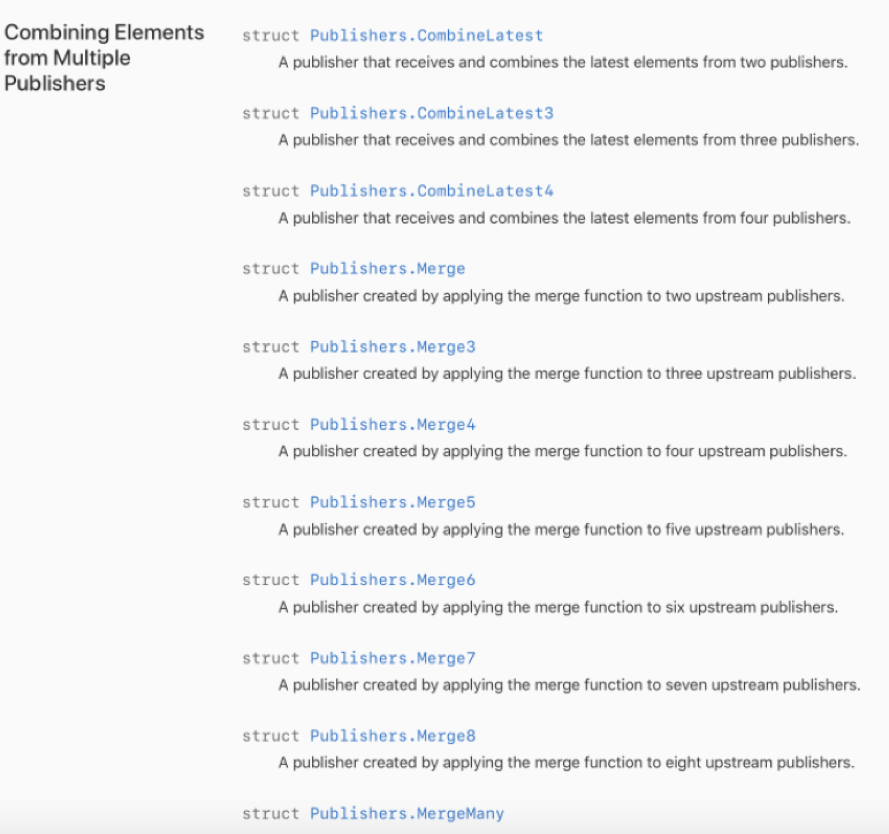The height and width of the screenshot is (834, 889).
Task: Follow the Publishers.CombineLatest4 link
Action: click(431, 191)
